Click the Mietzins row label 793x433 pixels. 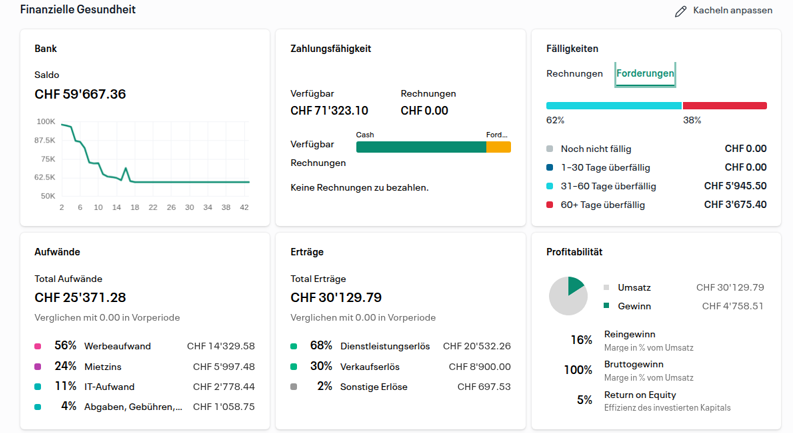[103, 367]
